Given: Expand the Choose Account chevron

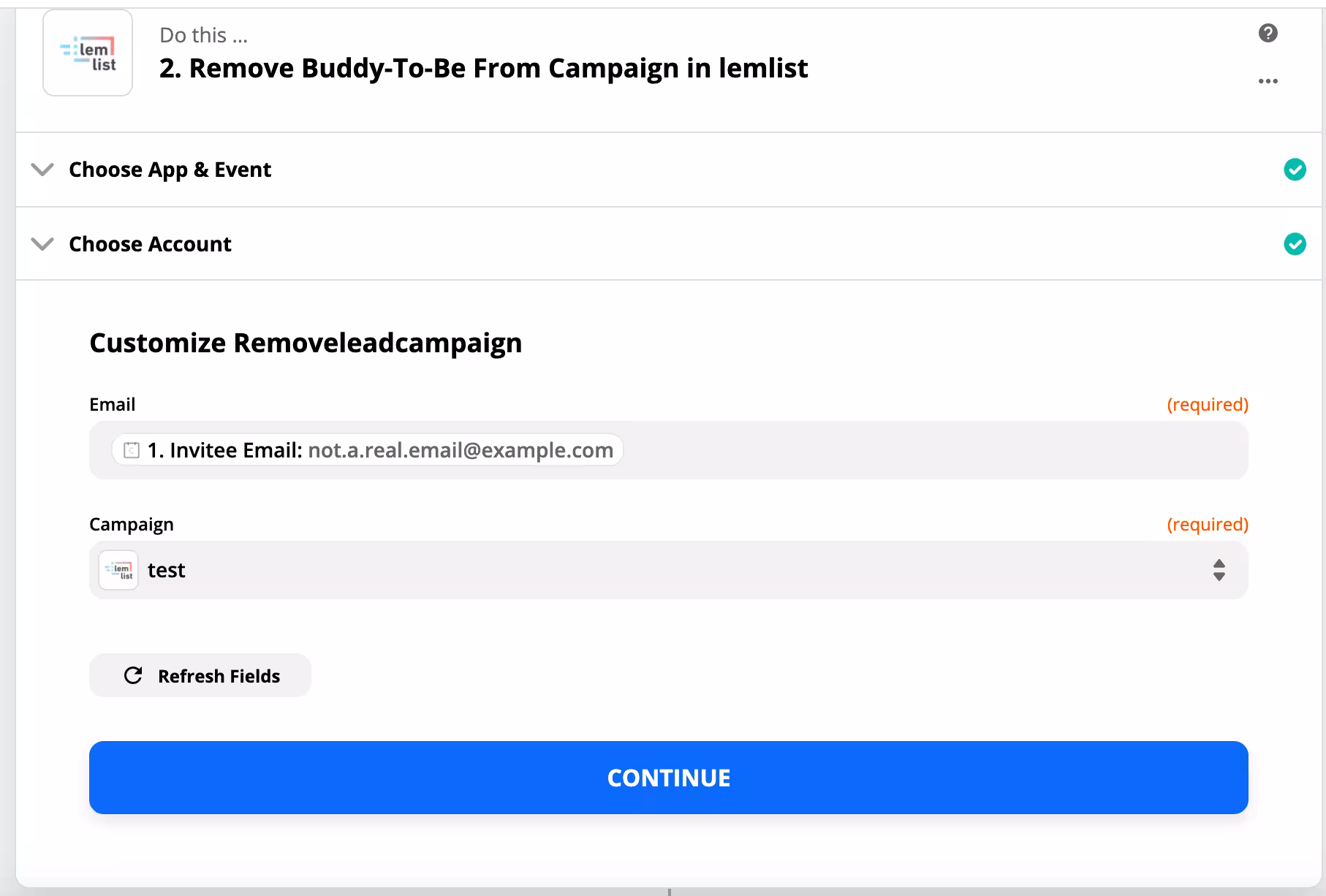Looking at the screenshot, I should tap(42, 244).
